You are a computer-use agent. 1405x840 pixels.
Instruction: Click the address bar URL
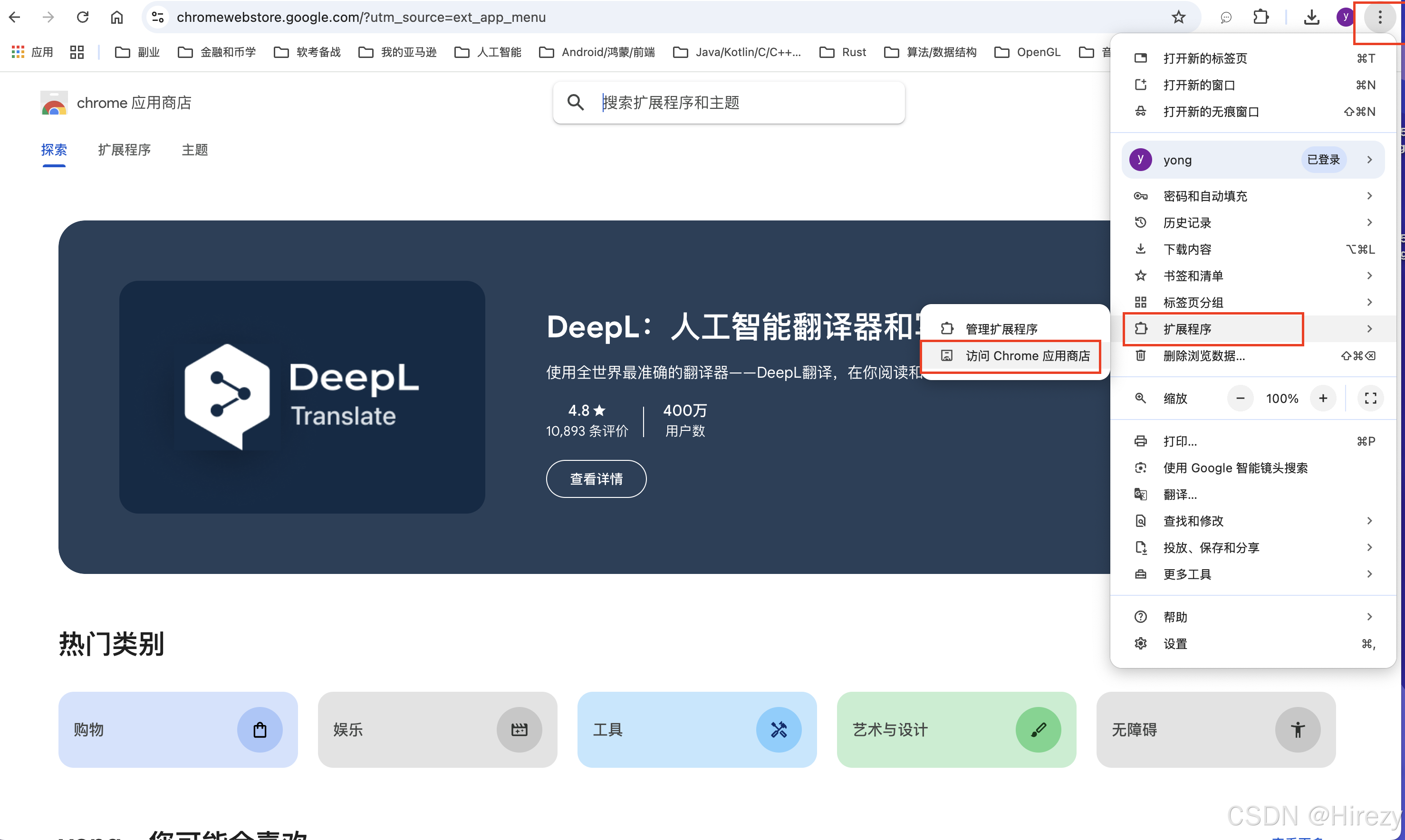click(361, 17)
